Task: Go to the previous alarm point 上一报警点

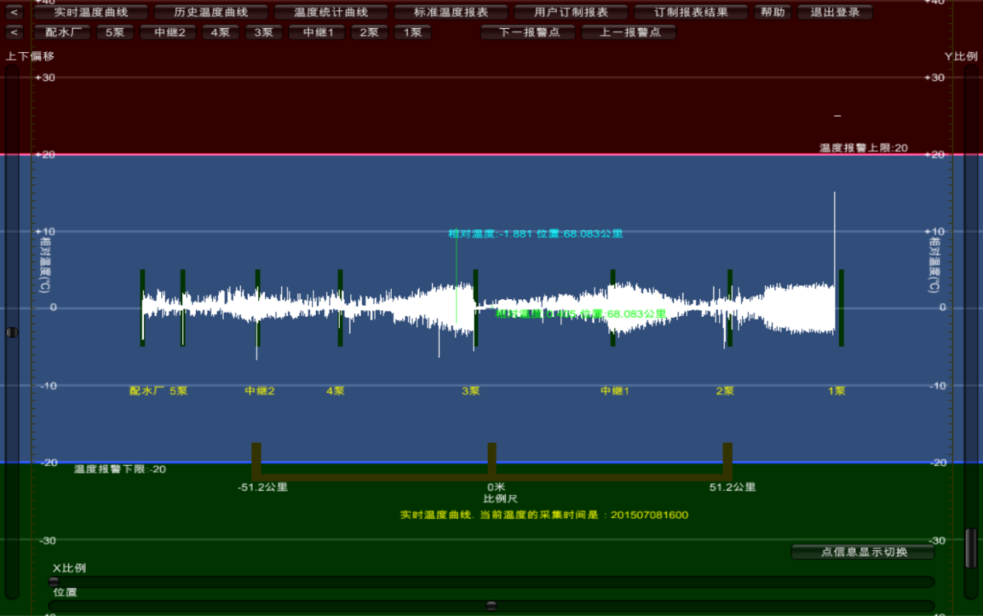Action: point(629,32)
